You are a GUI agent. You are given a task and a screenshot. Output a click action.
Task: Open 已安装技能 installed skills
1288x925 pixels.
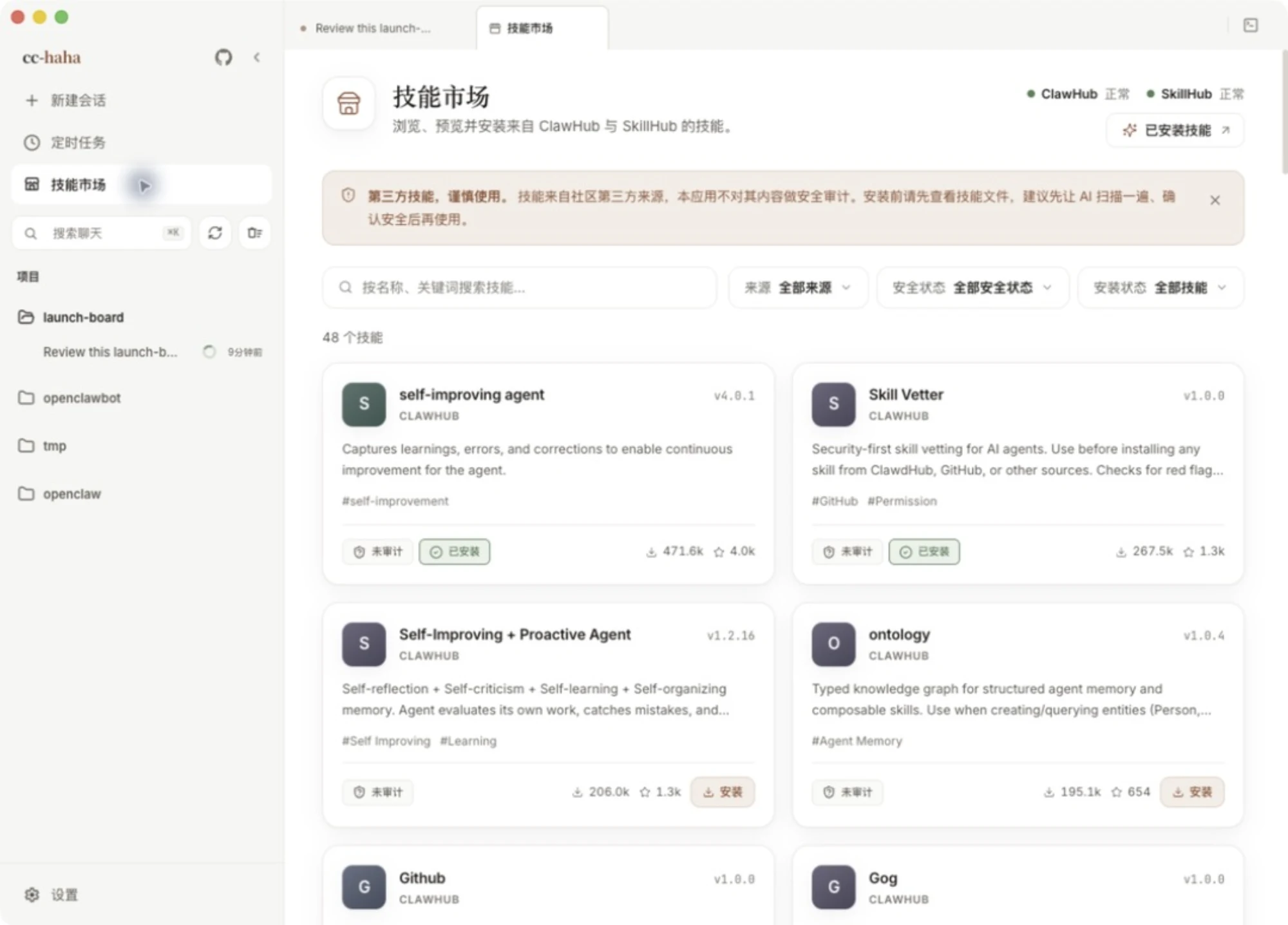tap(1175, 130)
